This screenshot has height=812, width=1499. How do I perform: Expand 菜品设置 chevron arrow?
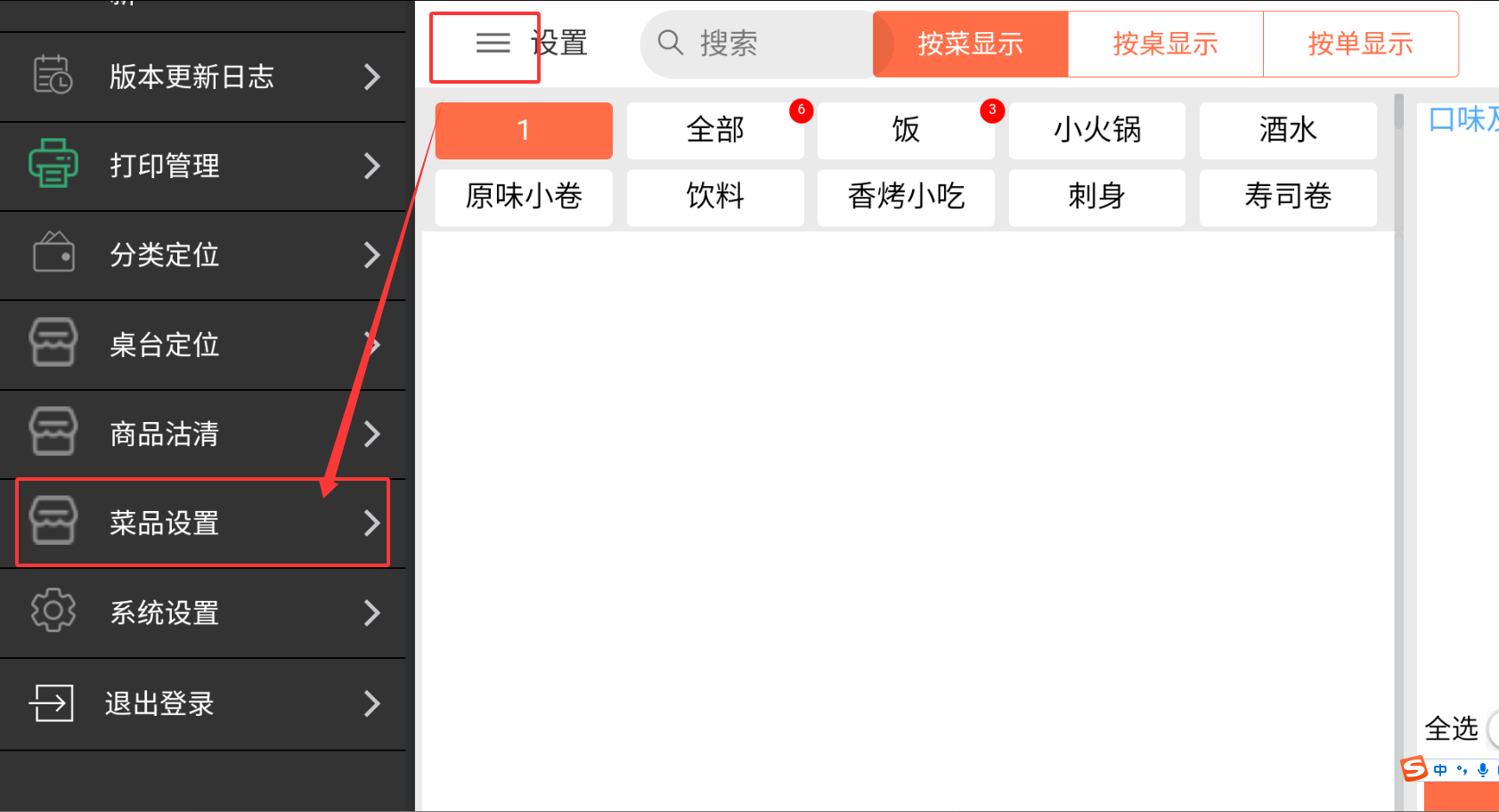coord(372,523)
